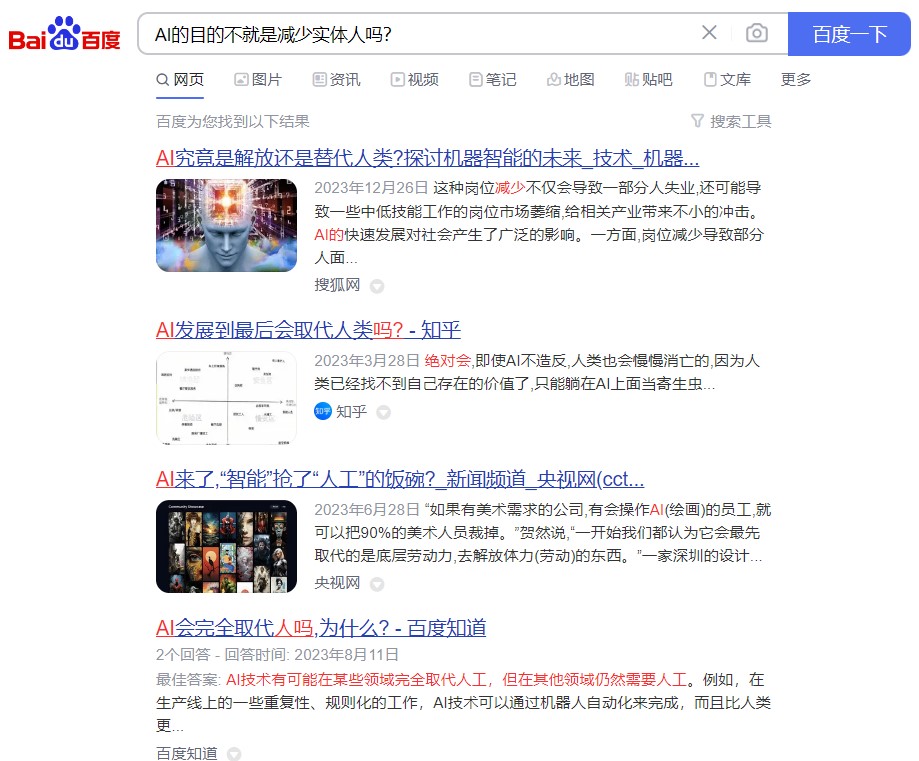This screenshot has width=919, height=761.
Task: Open the 文库 tab
Action: click(727, 80)
